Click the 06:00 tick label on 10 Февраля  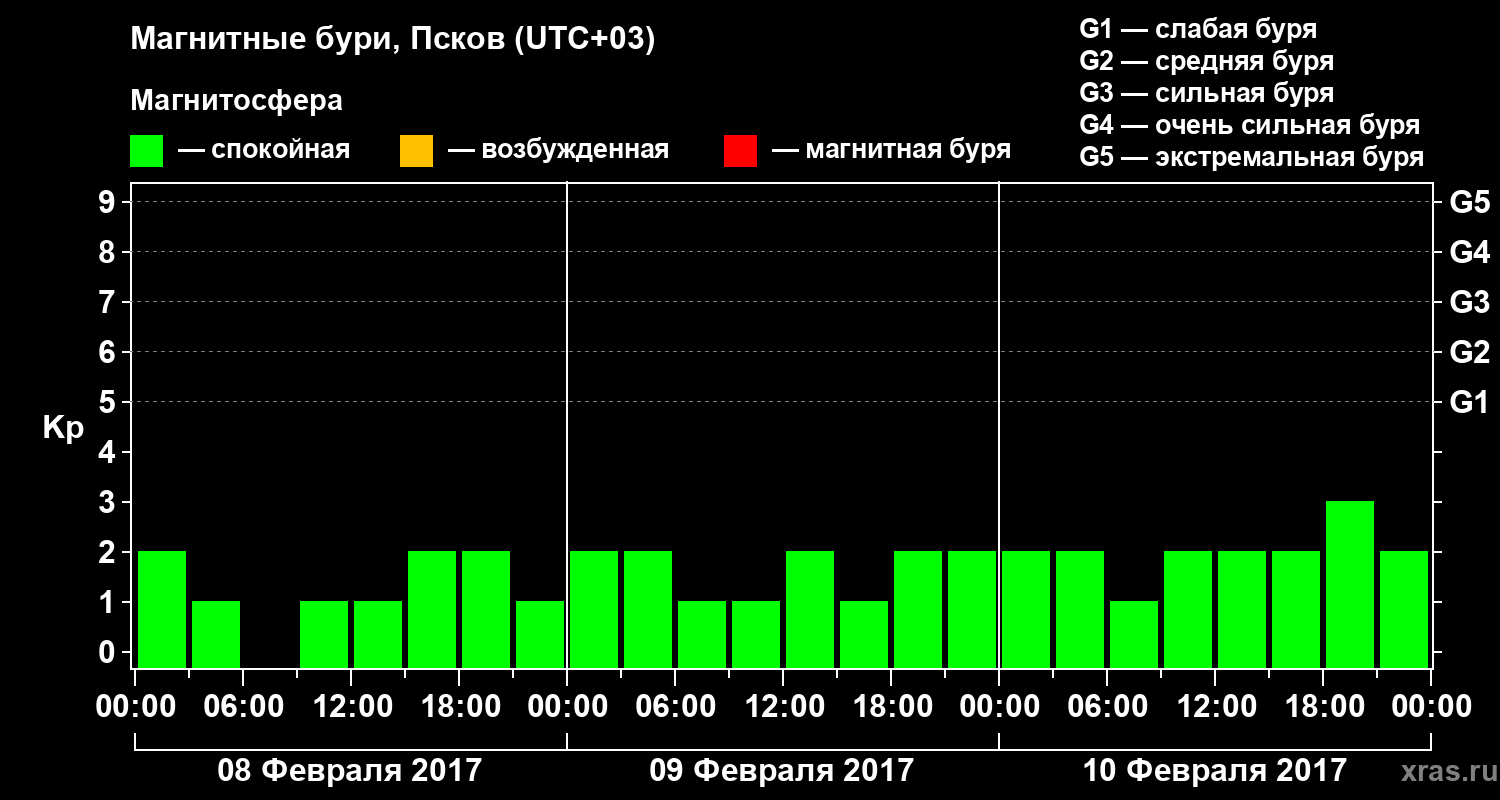click(1107, 707)
